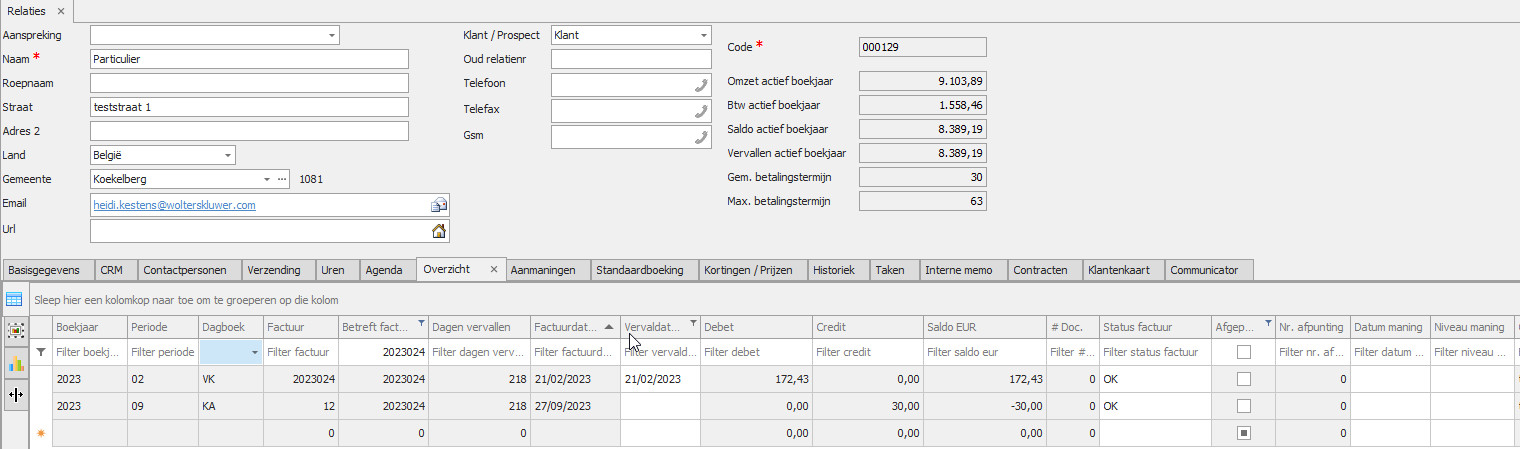This screenshot has height=449, width=1520.
Task: Click the filter icon on Betreft factuur column
Action: [421, 323]
